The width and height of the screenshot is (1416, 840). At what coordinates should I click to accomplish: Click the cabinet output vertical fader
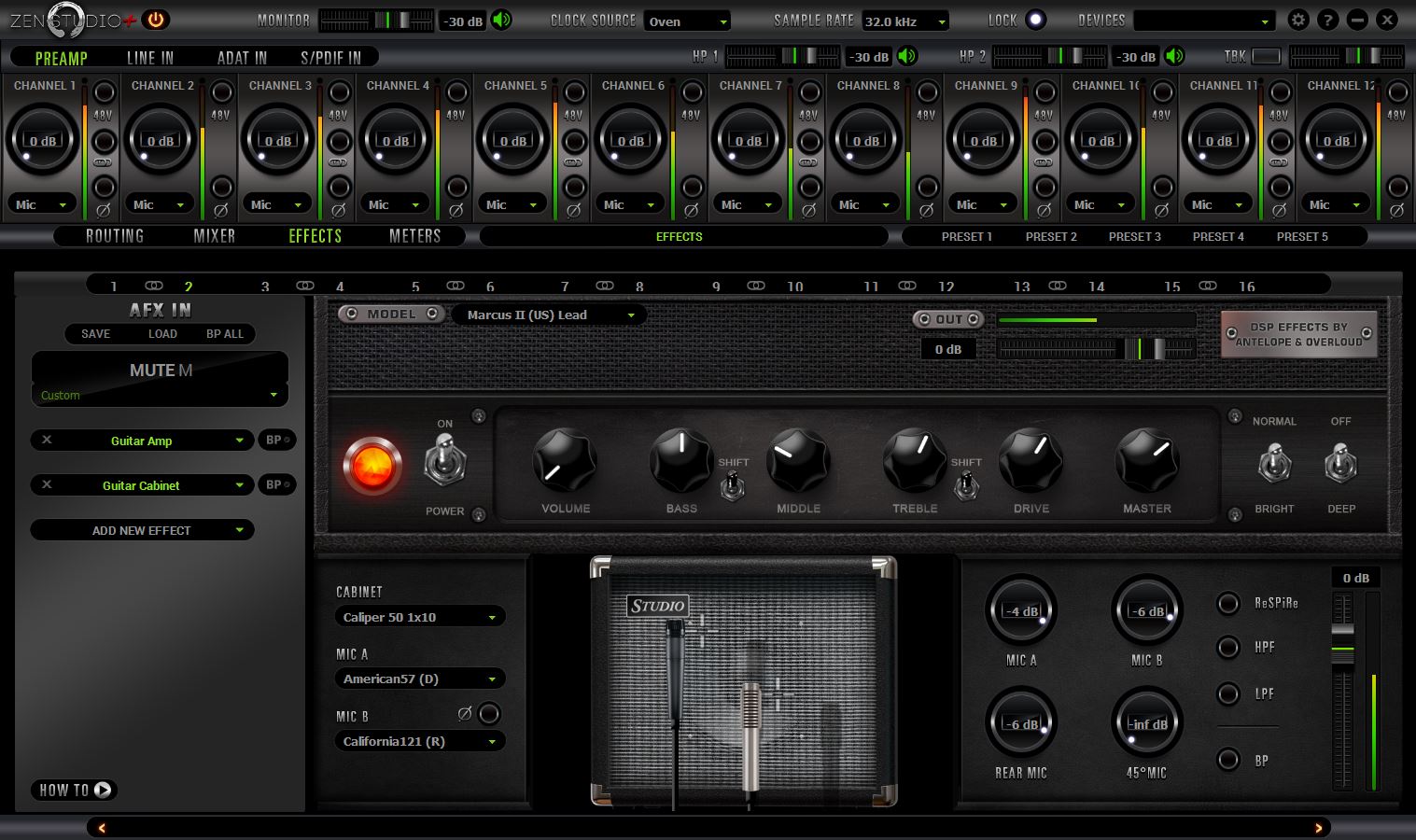[1342, 693]
